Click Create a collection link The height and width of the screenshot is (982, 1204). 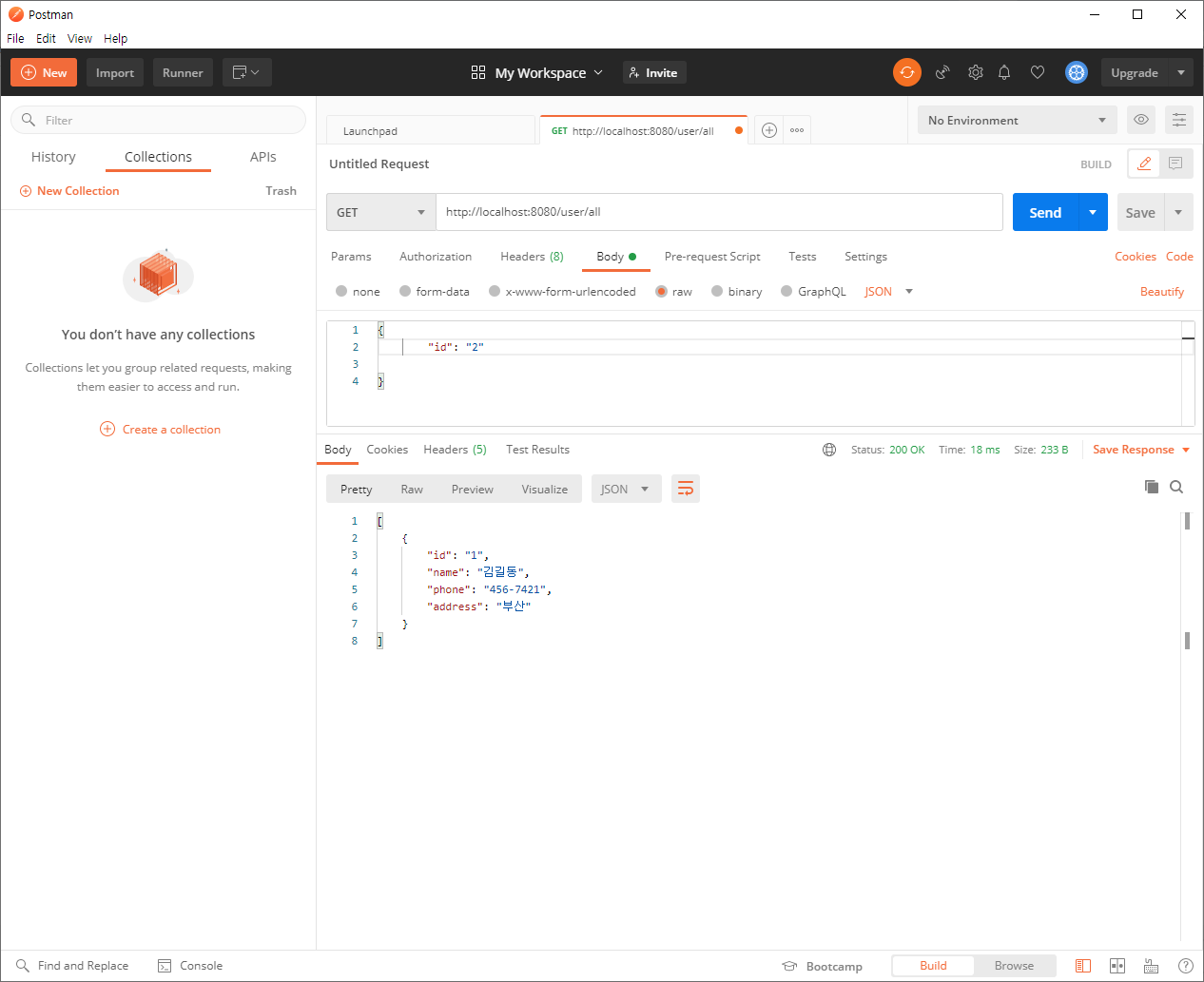click(160, 429)
